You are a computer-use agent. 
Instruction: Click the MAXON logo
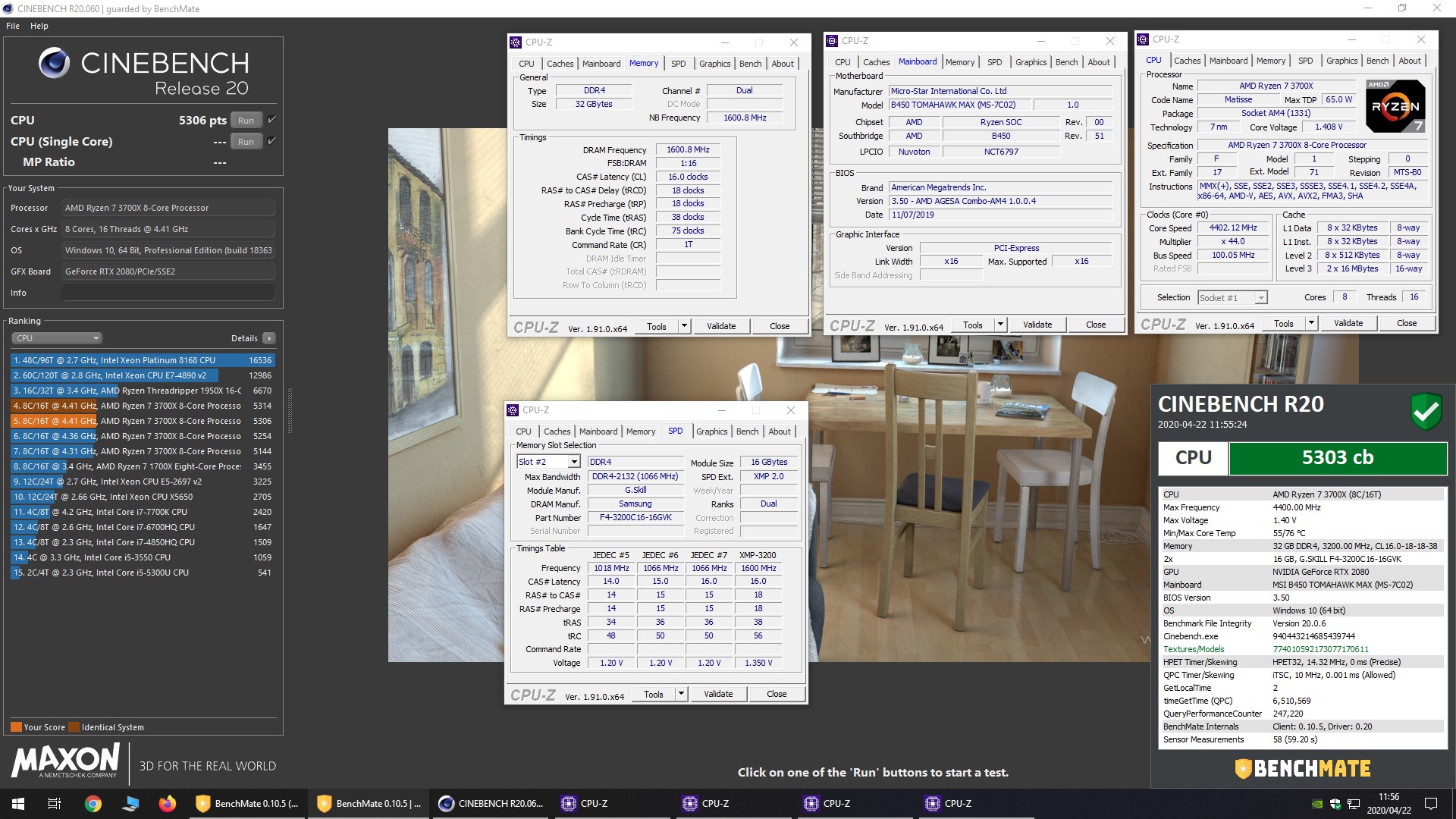tap(65, 761)
